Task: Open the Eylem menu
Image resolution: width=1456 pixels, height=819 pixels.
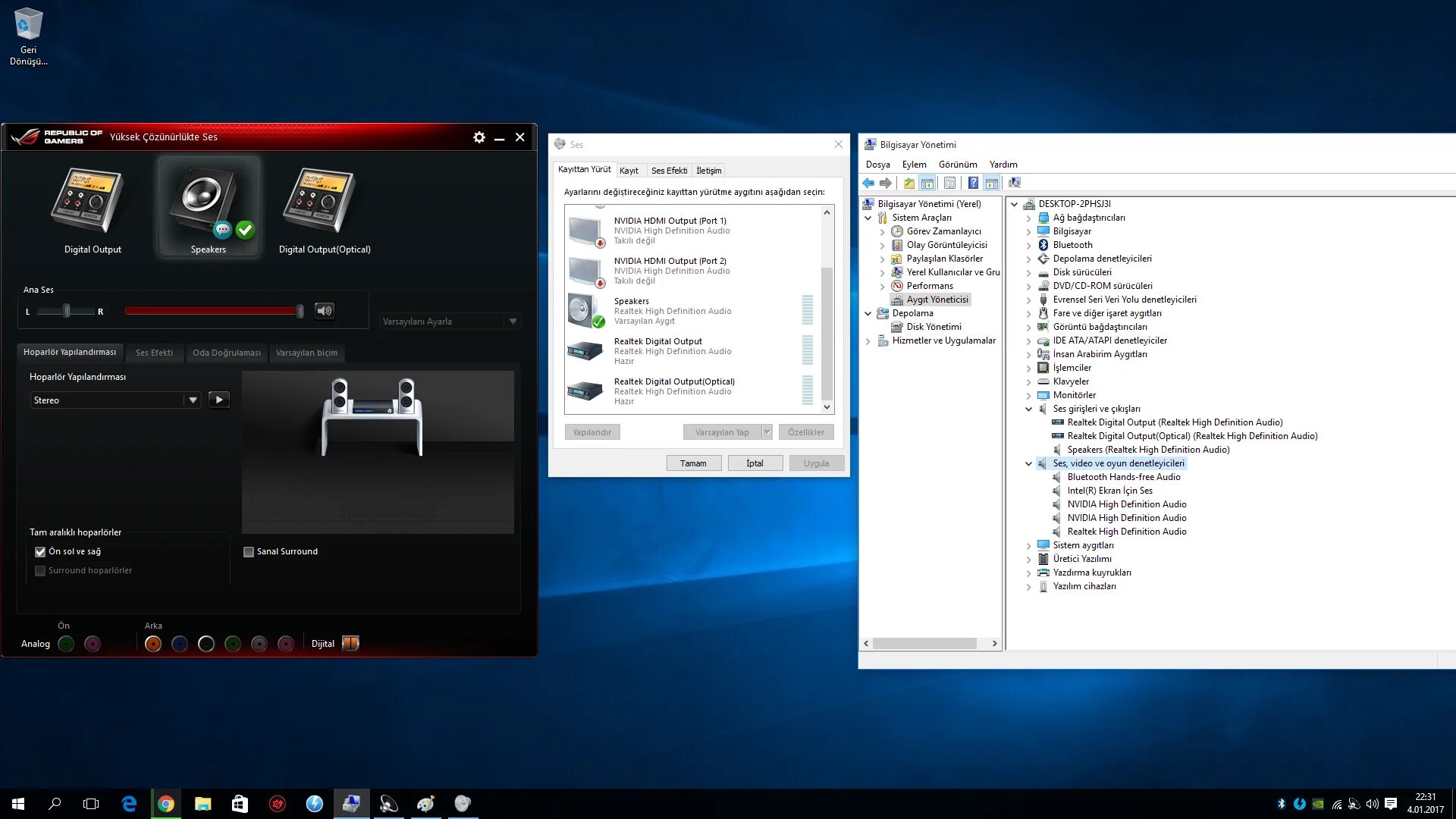Action: point(914,165)
